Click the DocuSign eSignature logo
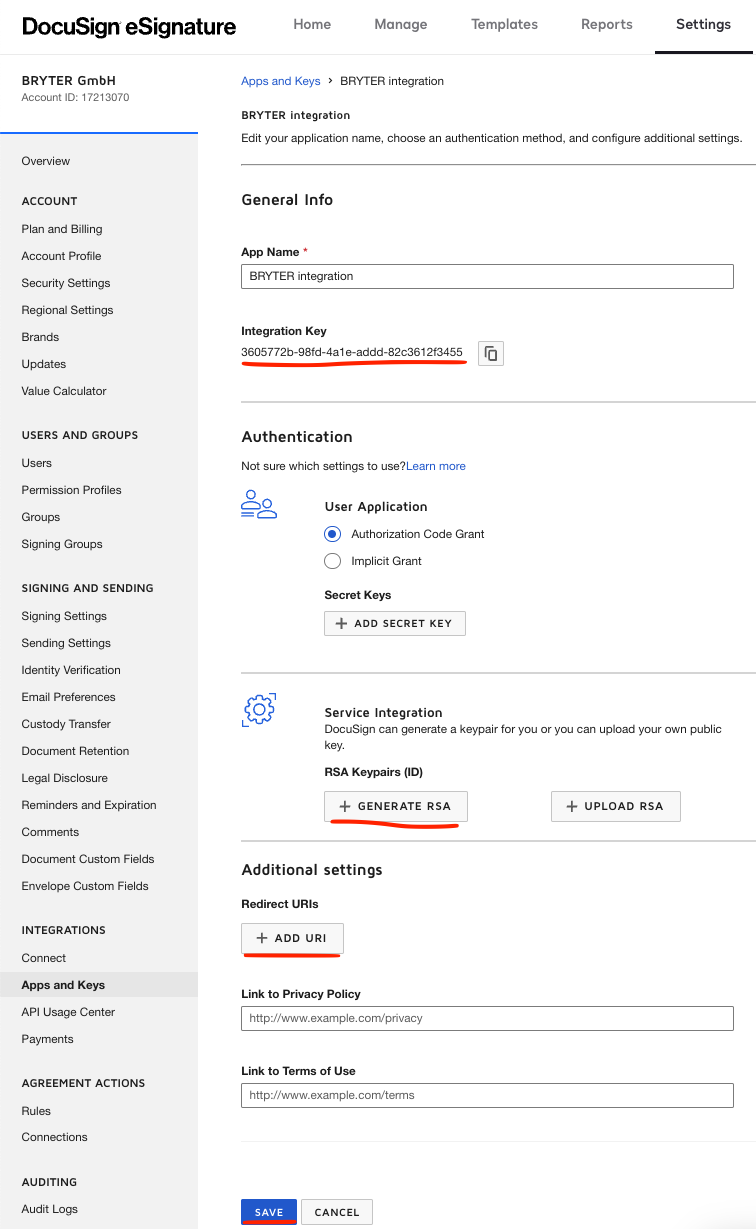The image size is (756, 1229). point(129,27)
